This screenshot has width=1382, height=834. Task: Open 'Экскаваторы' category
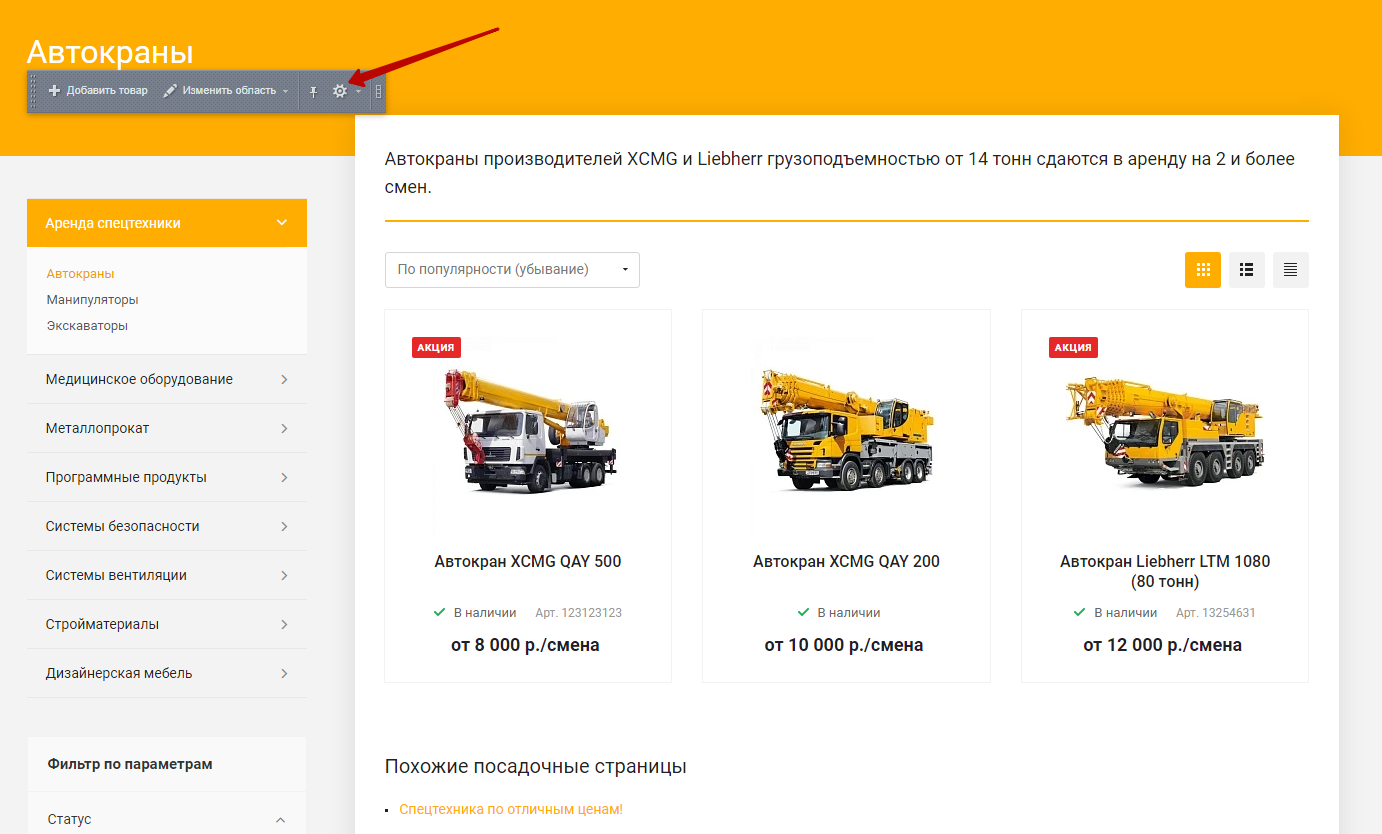coord(87,325)
